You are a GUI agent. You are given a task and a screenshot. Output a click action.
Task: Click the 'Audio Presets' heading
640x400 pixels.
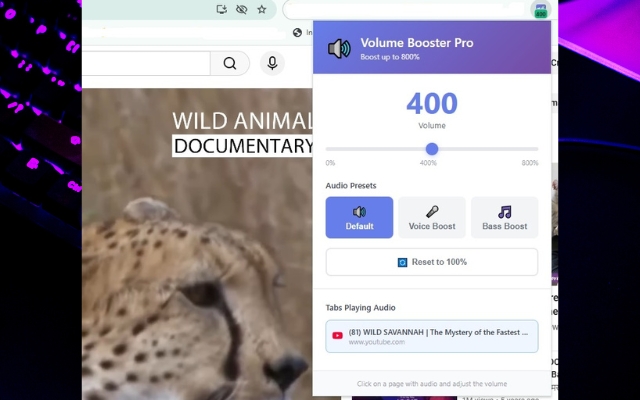point(351,186)
